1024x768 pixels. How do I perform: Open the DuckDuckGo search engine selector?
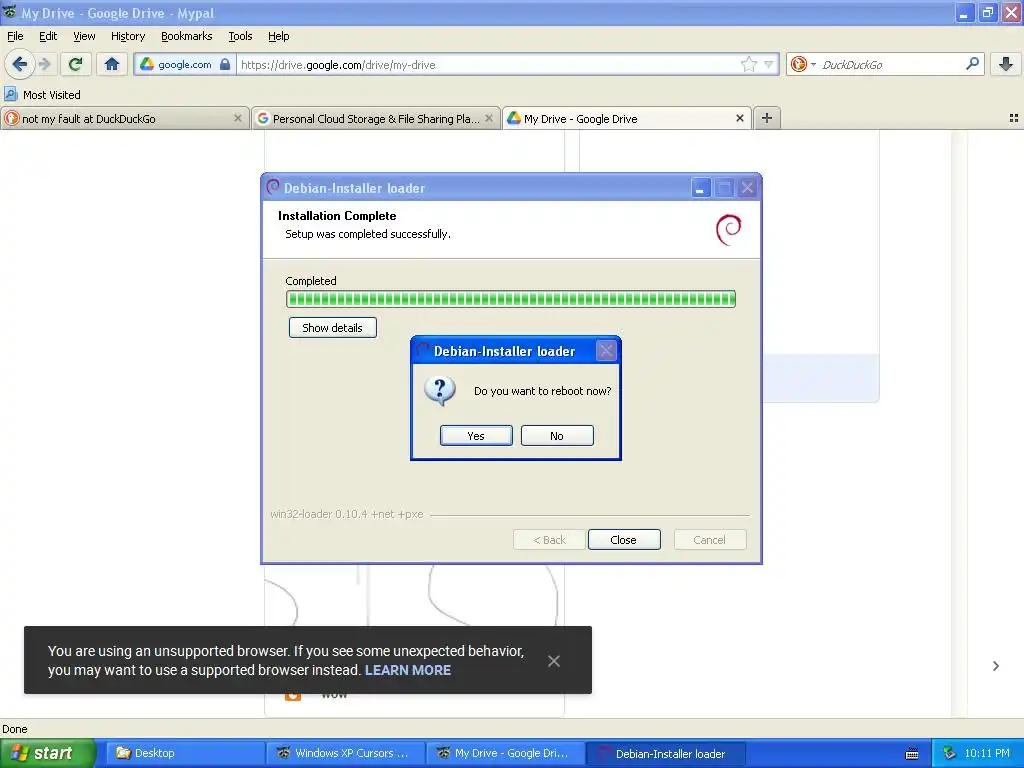tap(803, 64)
